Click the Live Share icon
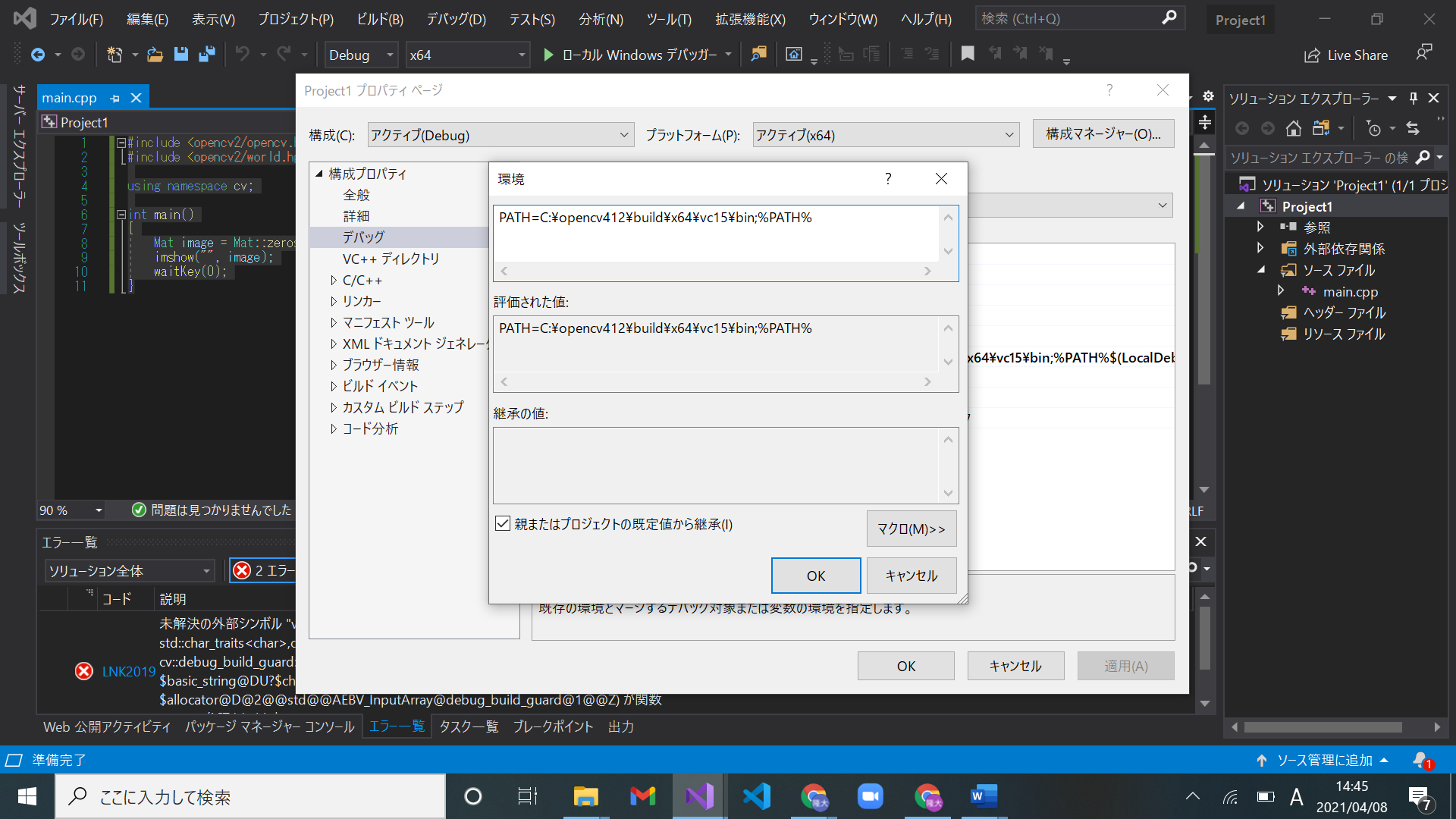The width and height of the screenshot is (1456, 819). (1312, 55)
